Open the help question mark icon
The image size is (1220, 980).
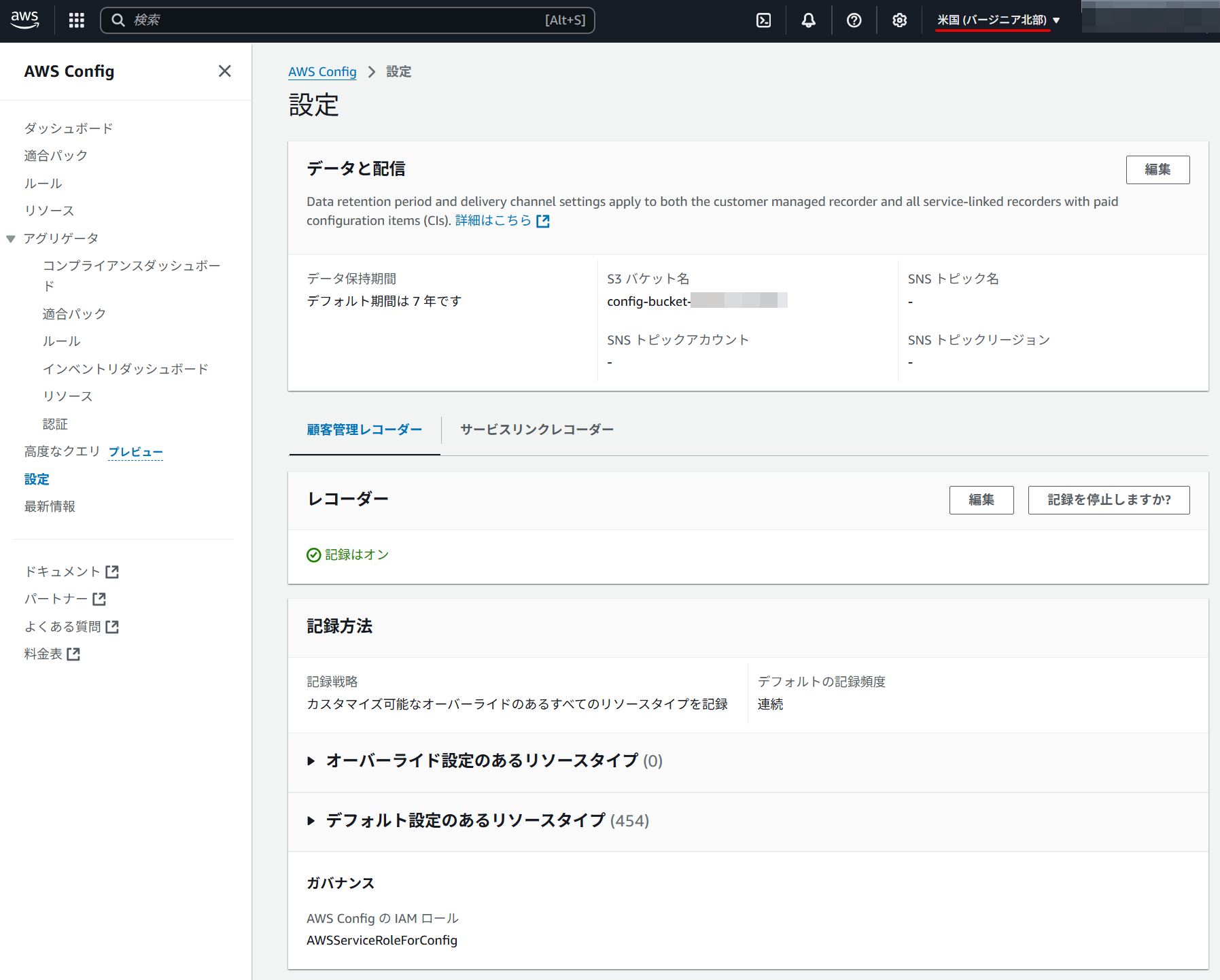(x=854, y=20)
